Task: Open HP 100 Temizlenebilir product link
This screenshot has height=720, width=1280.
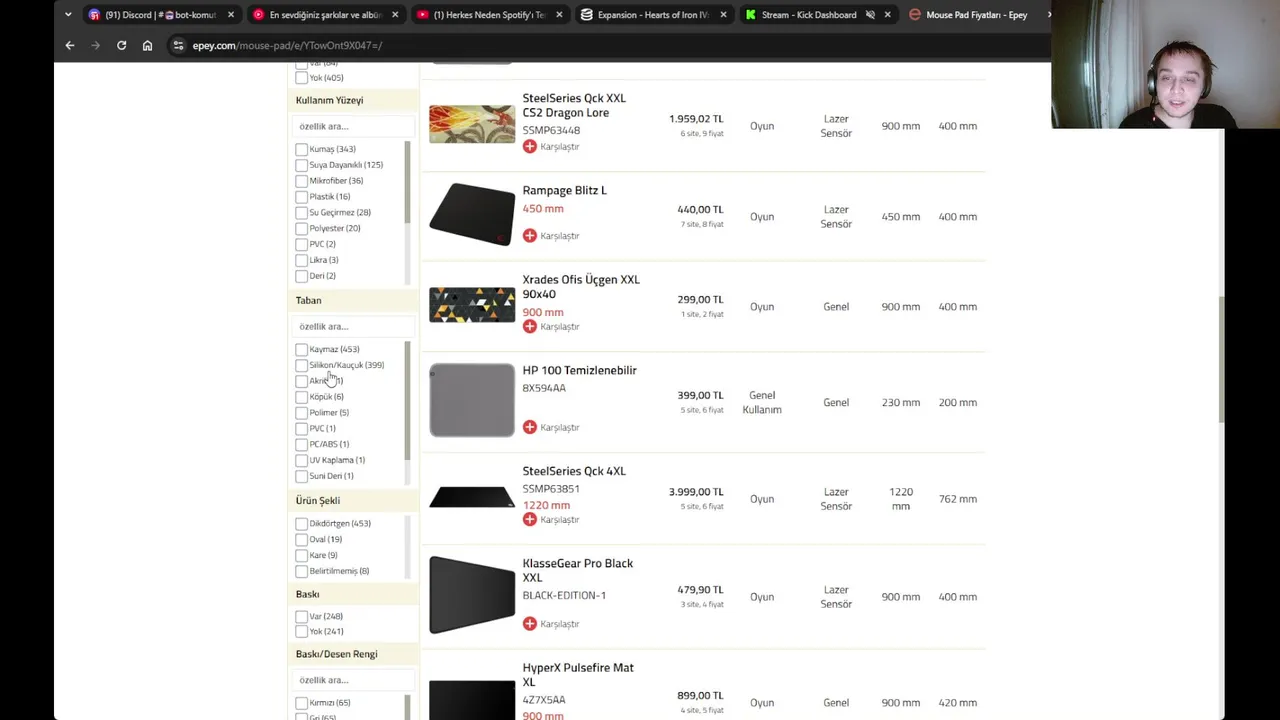Action: pyautogui.click(x=579, y=370)
